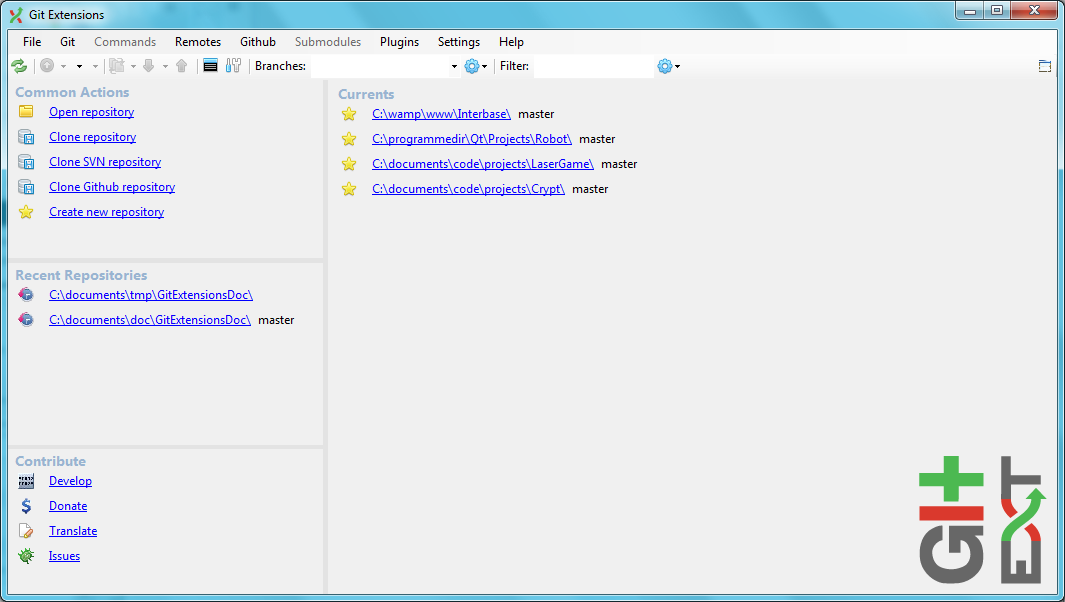
Task: Click the Translate pencil-page icon
Action: 26,531
